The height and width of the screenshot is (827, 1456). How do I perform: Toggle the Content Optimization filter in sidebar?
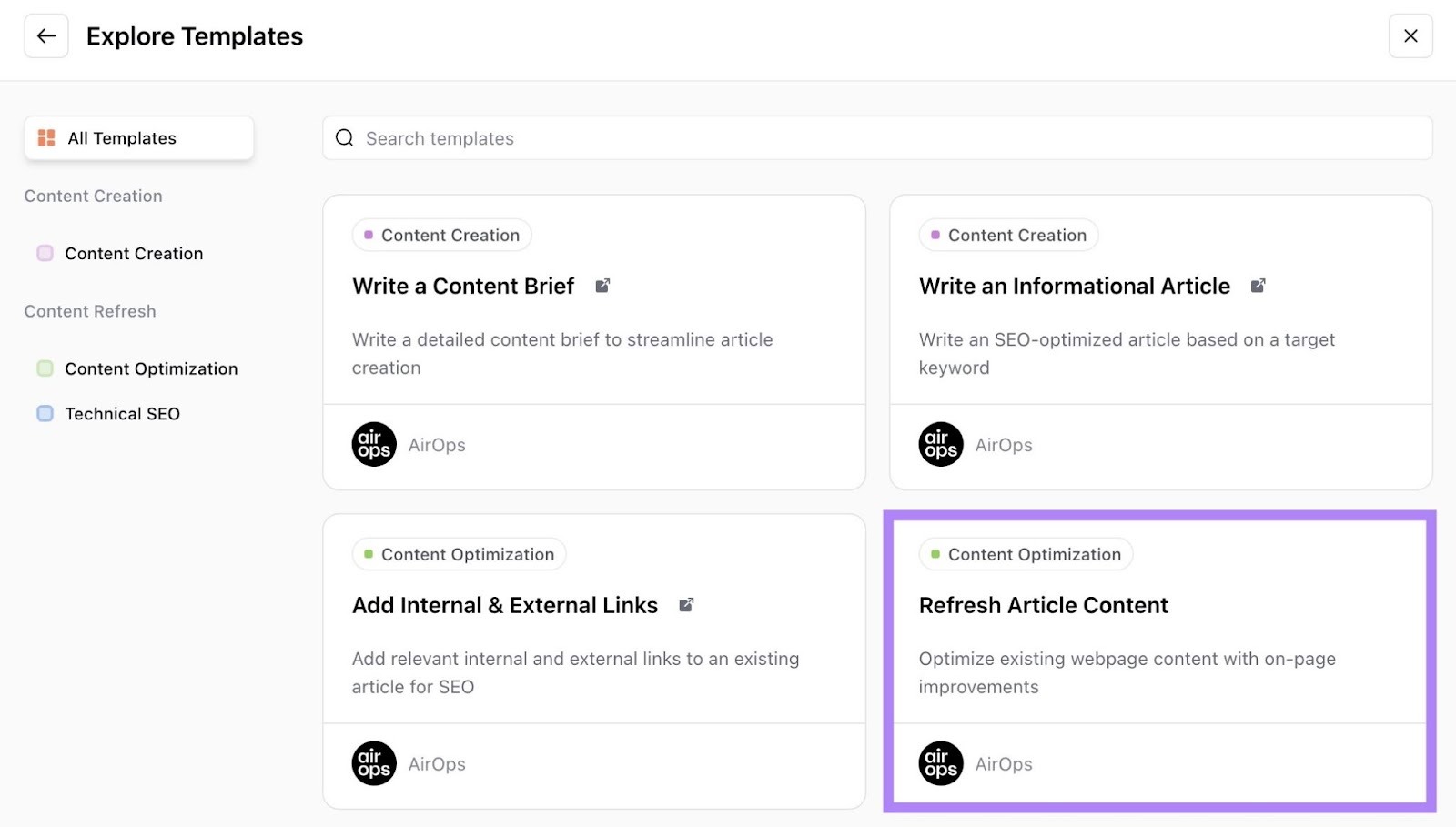150,368
